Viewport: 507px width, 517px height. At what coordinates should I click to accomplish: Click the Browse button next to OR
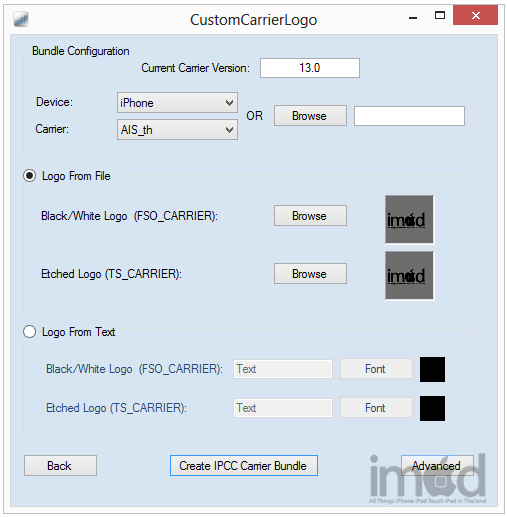point(310,116)
